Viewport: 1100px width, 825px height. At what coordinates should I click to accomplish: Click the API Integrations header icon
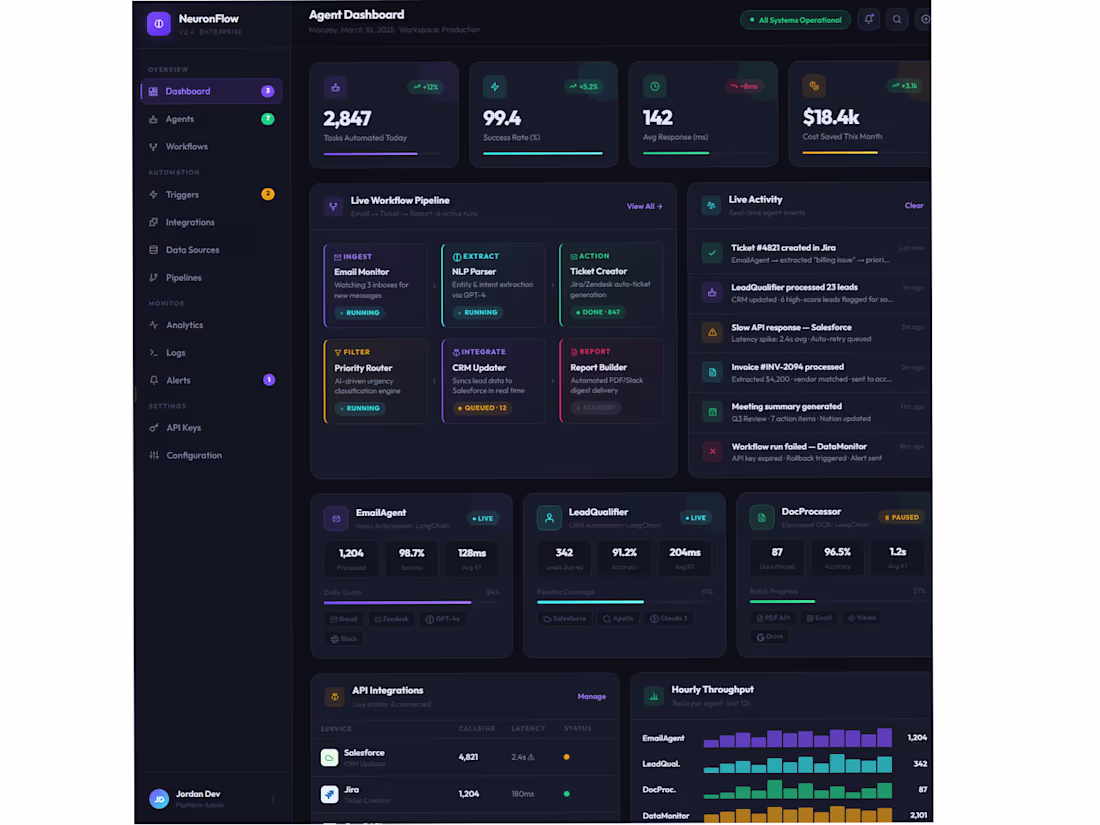click(335, 697)
